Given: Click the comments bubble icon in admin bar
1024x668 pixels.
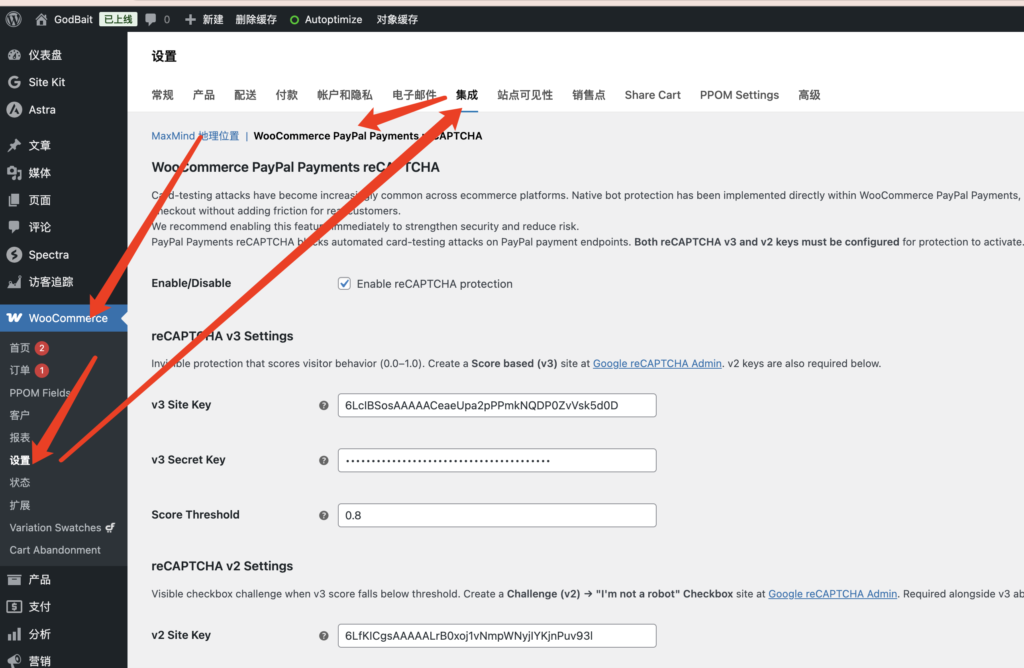Looking at the screenshot, I should (150, 19).
